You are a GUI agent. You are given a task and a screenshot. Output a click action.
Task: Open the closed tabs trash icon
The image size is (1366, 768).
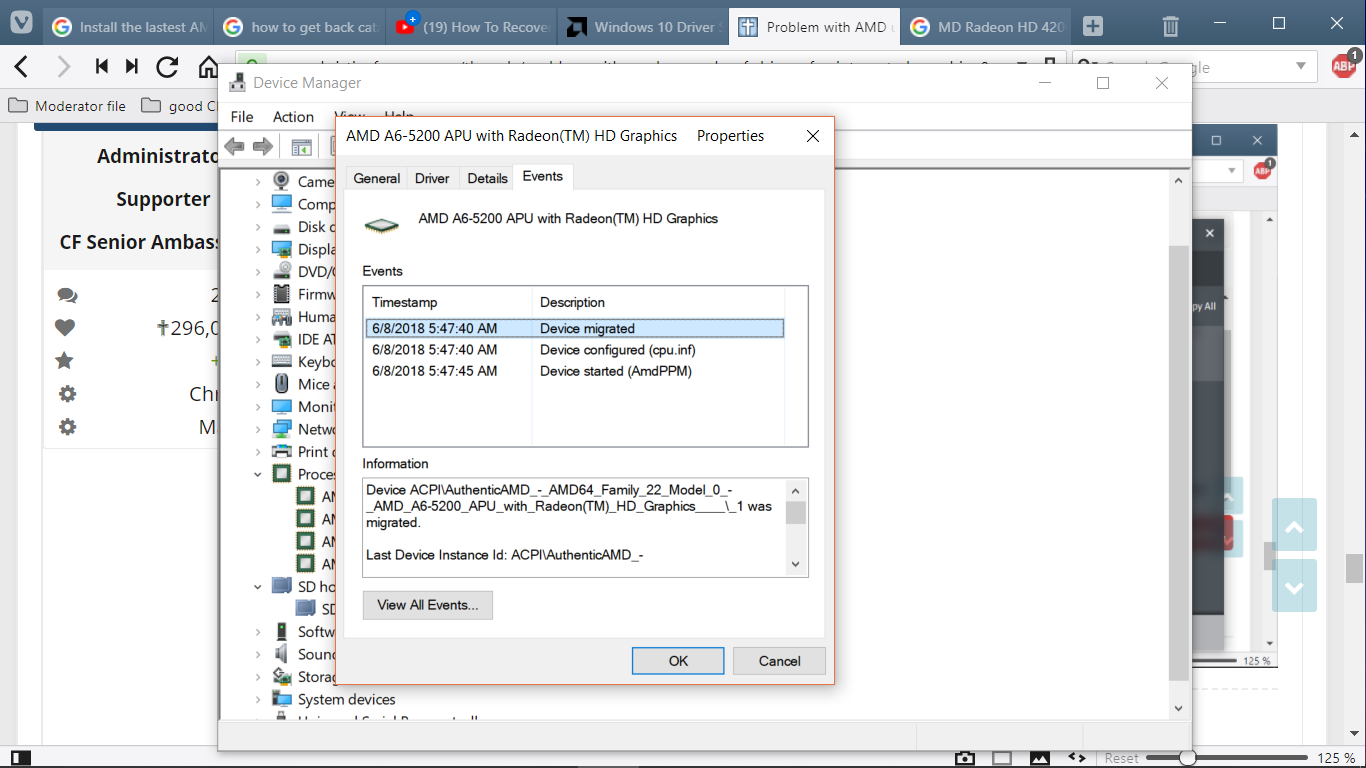[1171, 27]
